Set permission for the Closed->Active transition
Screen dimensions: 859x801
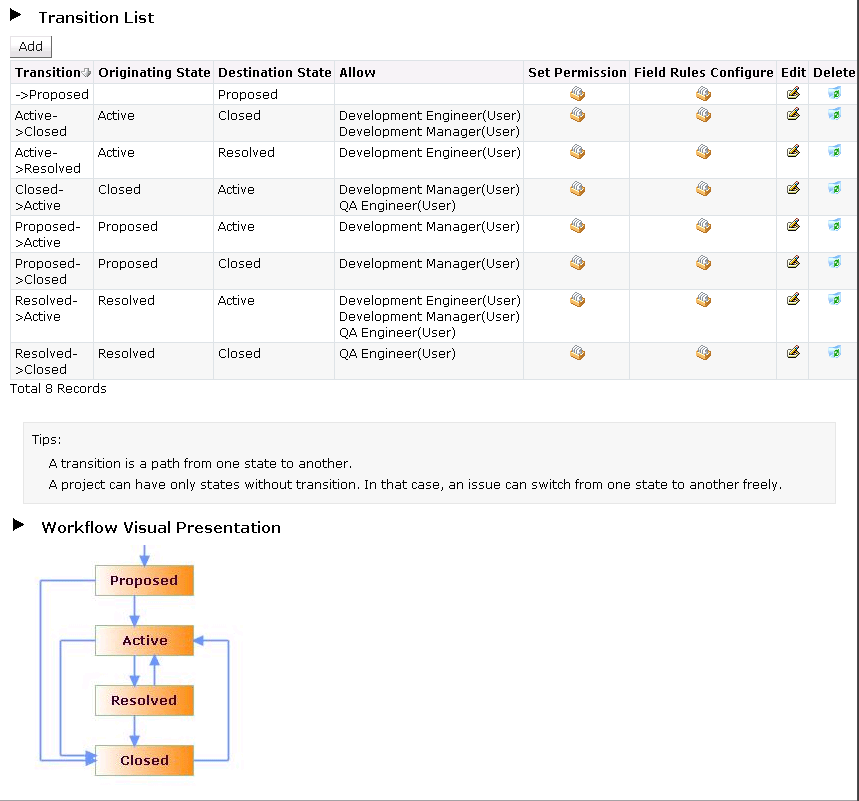pos(577,189)
